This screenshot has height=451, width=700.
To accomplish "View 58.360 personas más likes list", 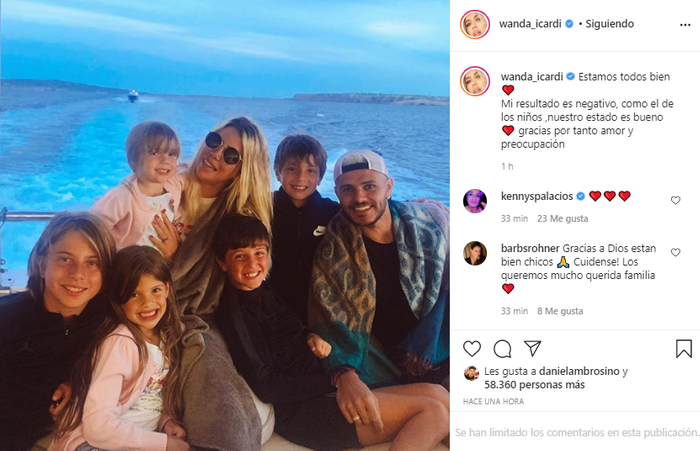I will pyautogui.click(x=534, y=385).
